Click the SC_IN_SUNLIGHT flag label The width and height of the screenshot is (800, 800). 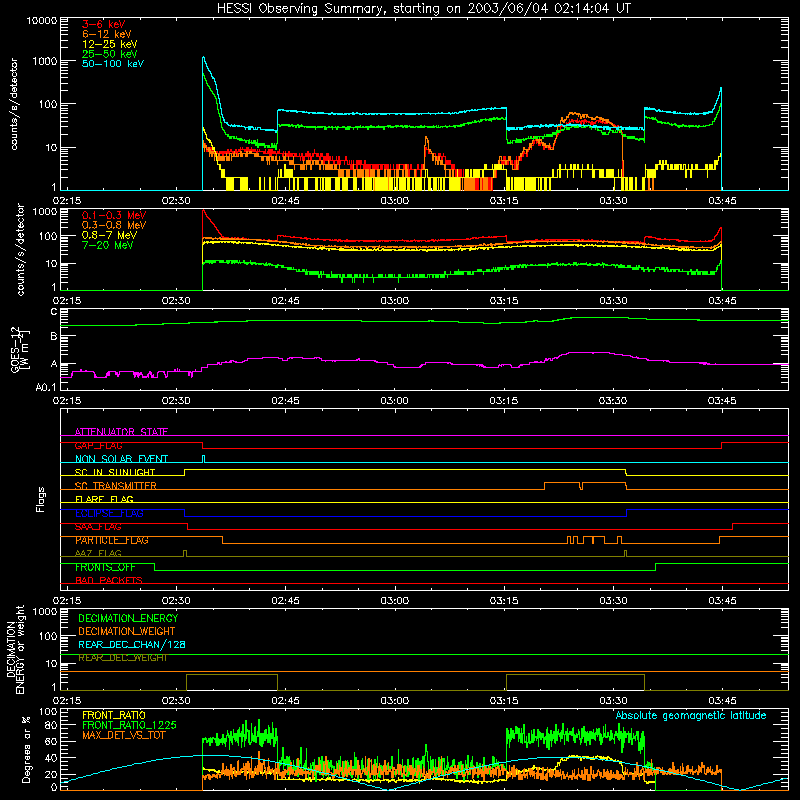click(x=115, y=472)
